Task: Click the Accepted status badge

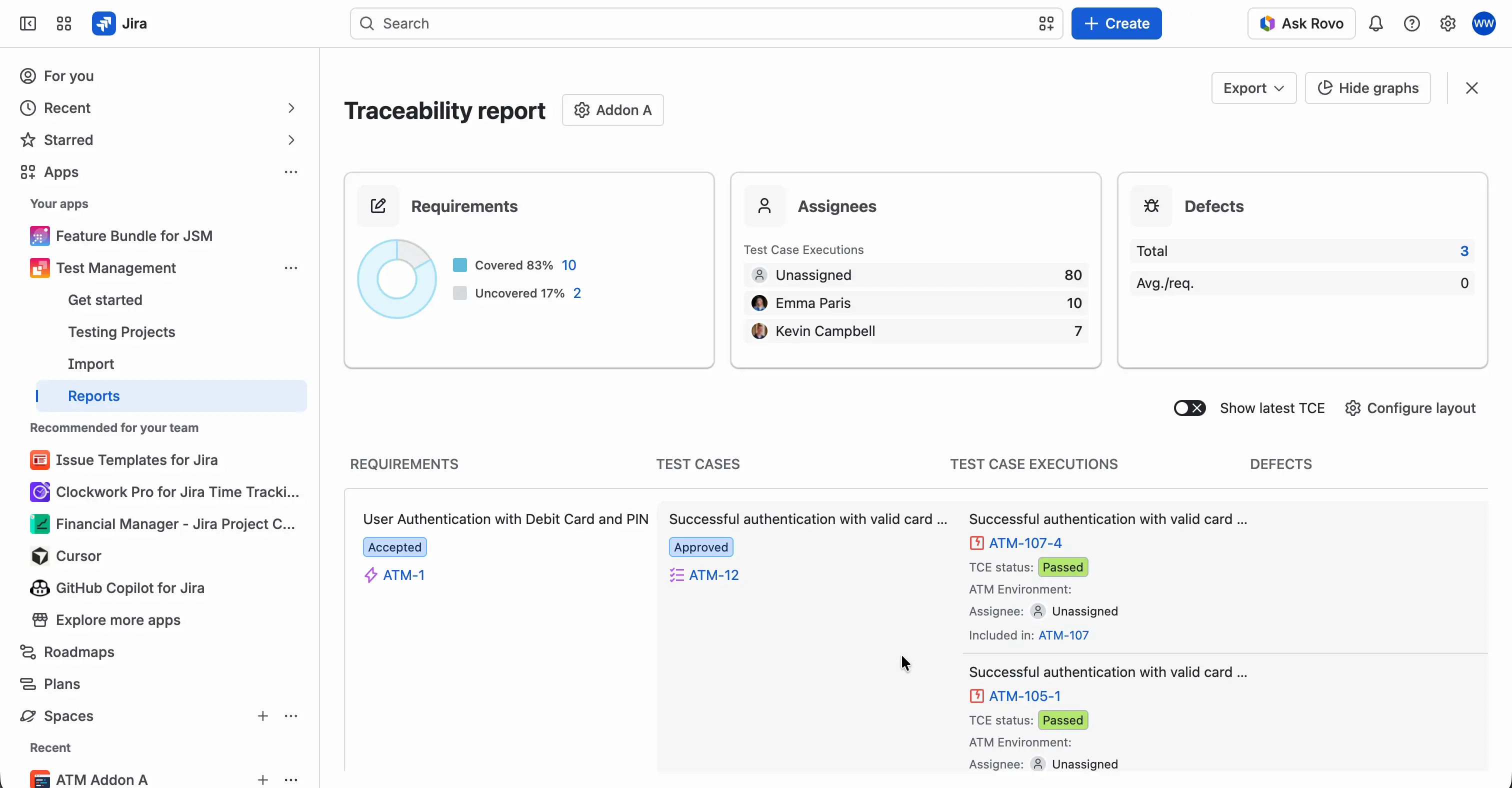Action: [394, 547]
